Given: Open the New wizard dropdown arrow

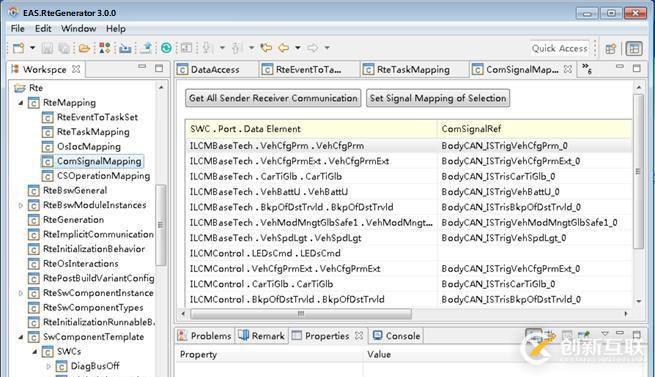Looking at the screenshot, I should (32, 48).
